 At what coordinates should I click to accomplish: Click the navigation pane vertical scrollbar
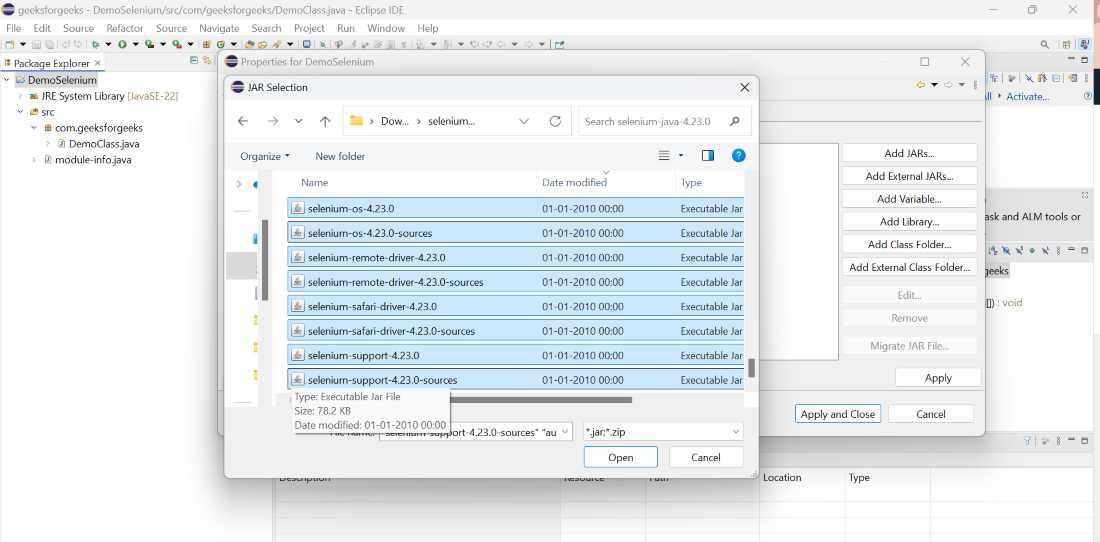click(x=265, y=259)
